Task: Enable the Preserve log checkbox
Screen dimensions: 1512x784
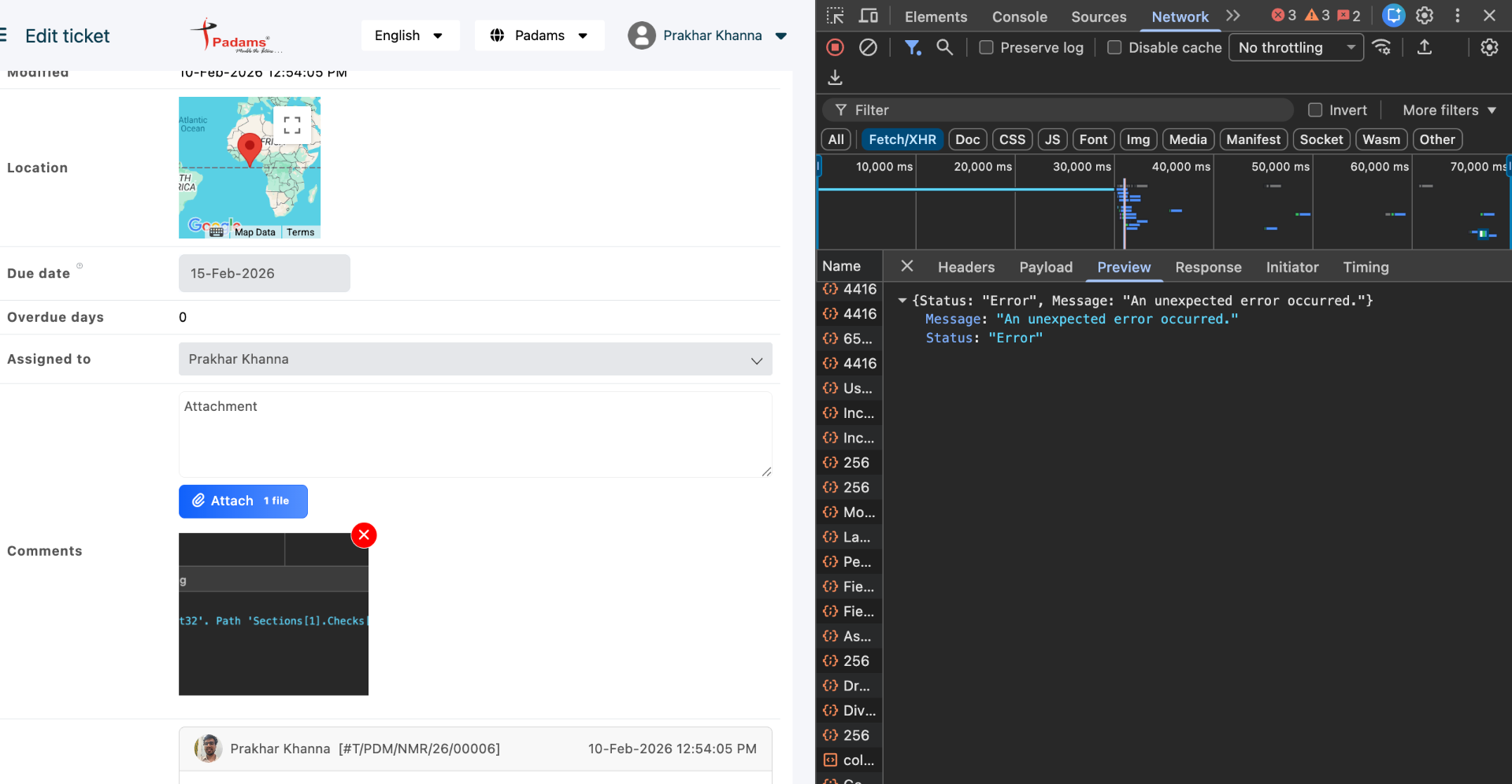Action: click(986, 48)
